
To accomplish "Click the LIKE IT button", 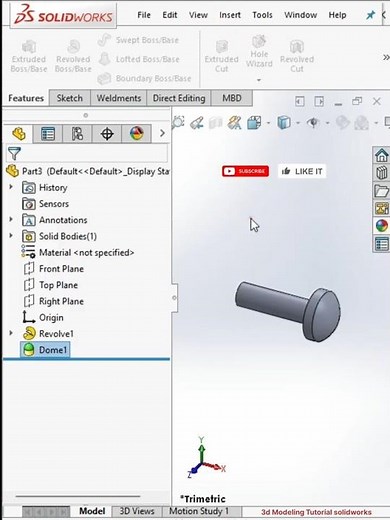I will coord(302,171).
